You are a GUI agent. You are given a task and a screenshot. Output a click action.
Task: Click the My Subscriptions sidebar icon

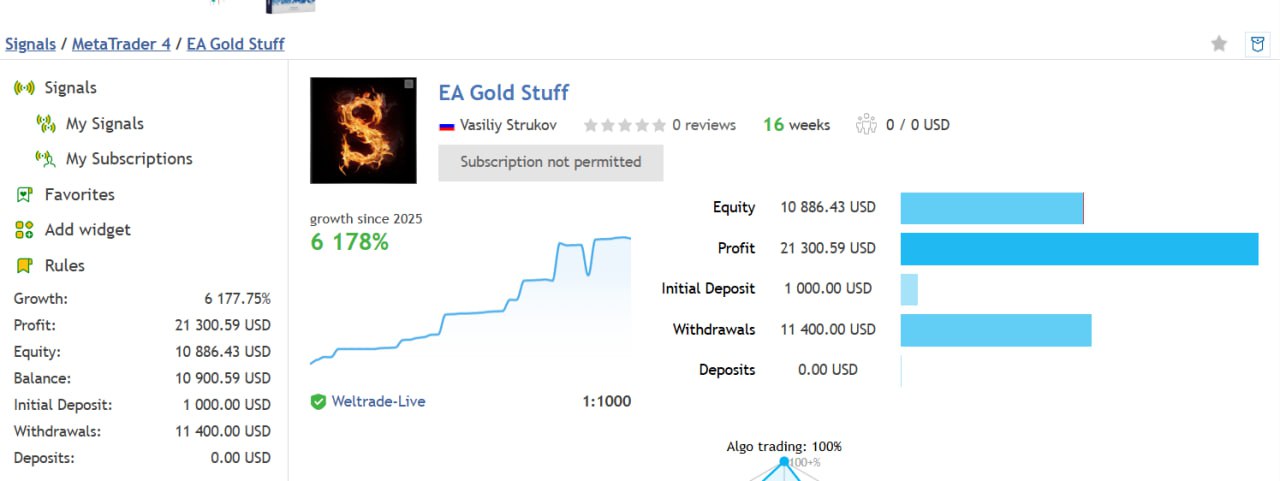[45, 159]
